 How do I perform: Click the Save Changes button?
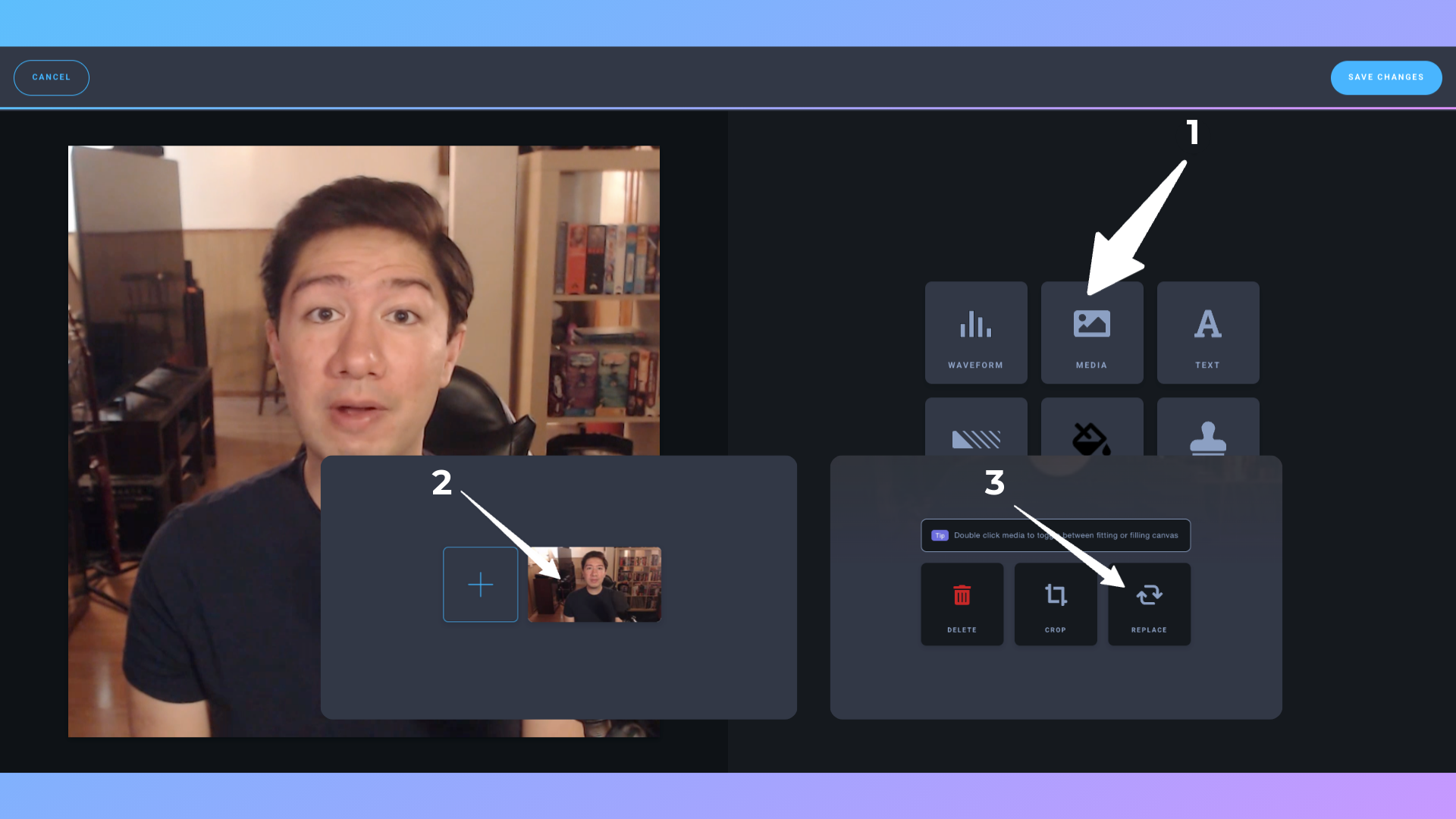[x=1385, y=77]
